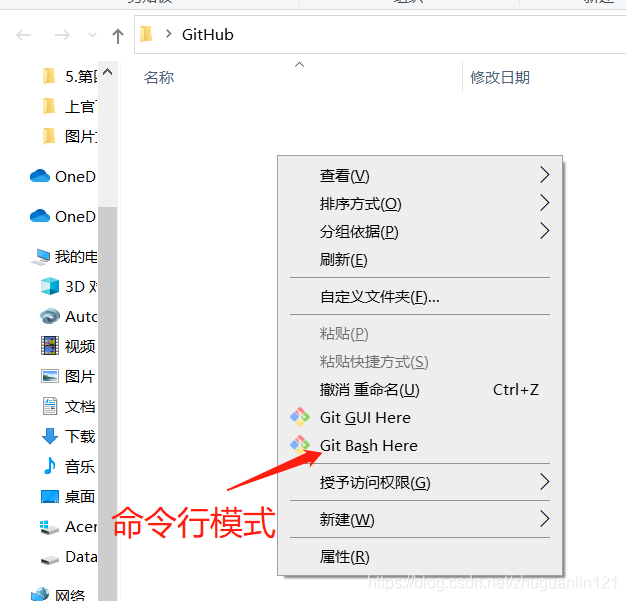Click the folder icon in address bar
This screenshot has width=626, height=601.
pos(146,34)
